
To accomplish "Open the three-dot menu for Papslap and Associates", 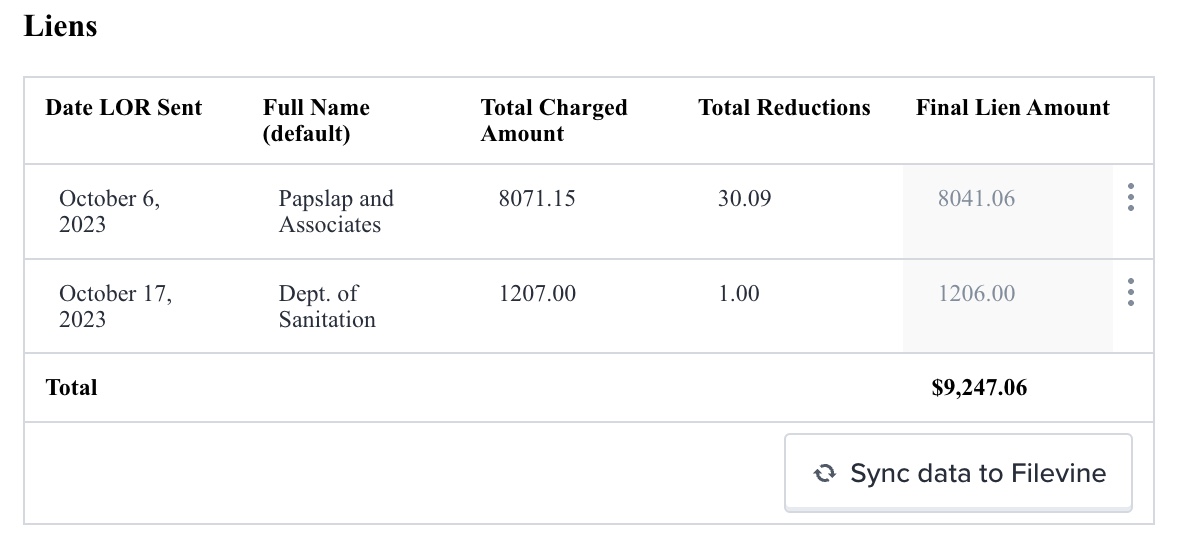I will (1130, 197).
